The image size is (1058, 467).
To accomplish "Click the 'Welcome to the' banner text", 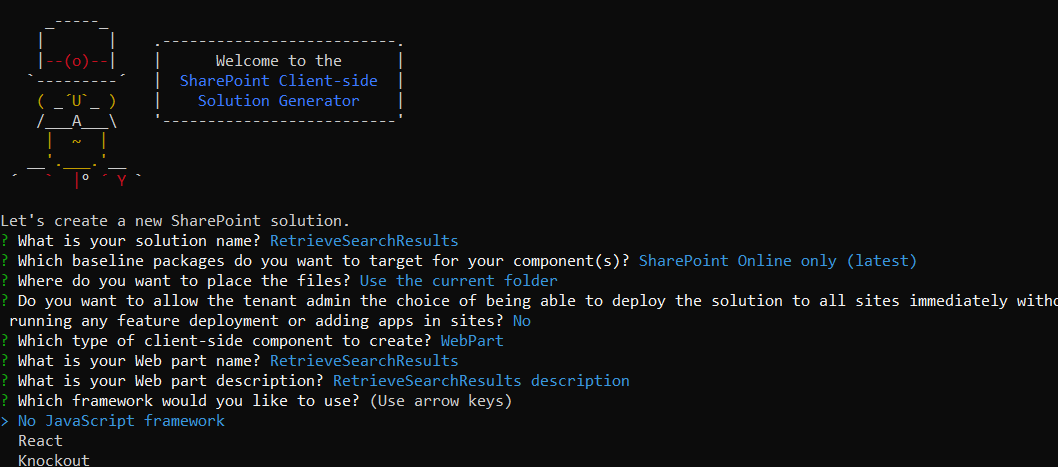I will click(279, 61).
